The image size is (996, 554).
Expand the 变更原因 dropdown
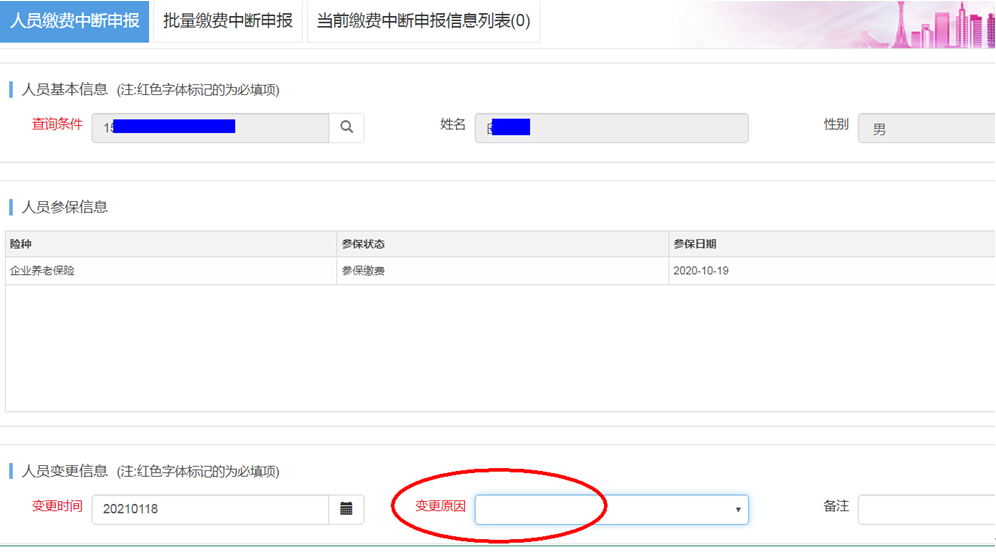pyautogui.click(x=611, y=509)
